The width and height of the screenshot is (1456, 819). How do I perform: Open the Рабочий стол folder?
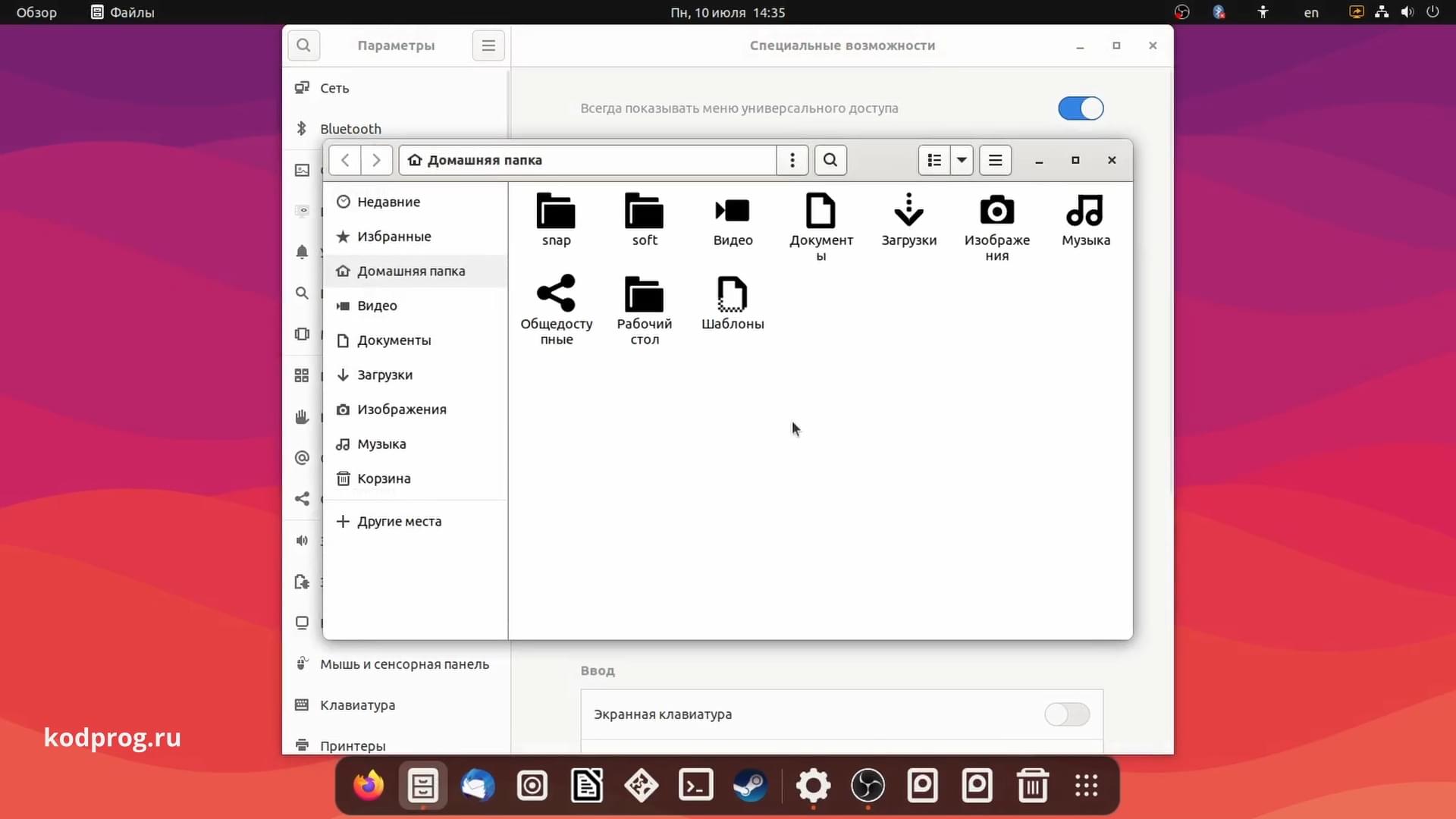tap(644, 309)
